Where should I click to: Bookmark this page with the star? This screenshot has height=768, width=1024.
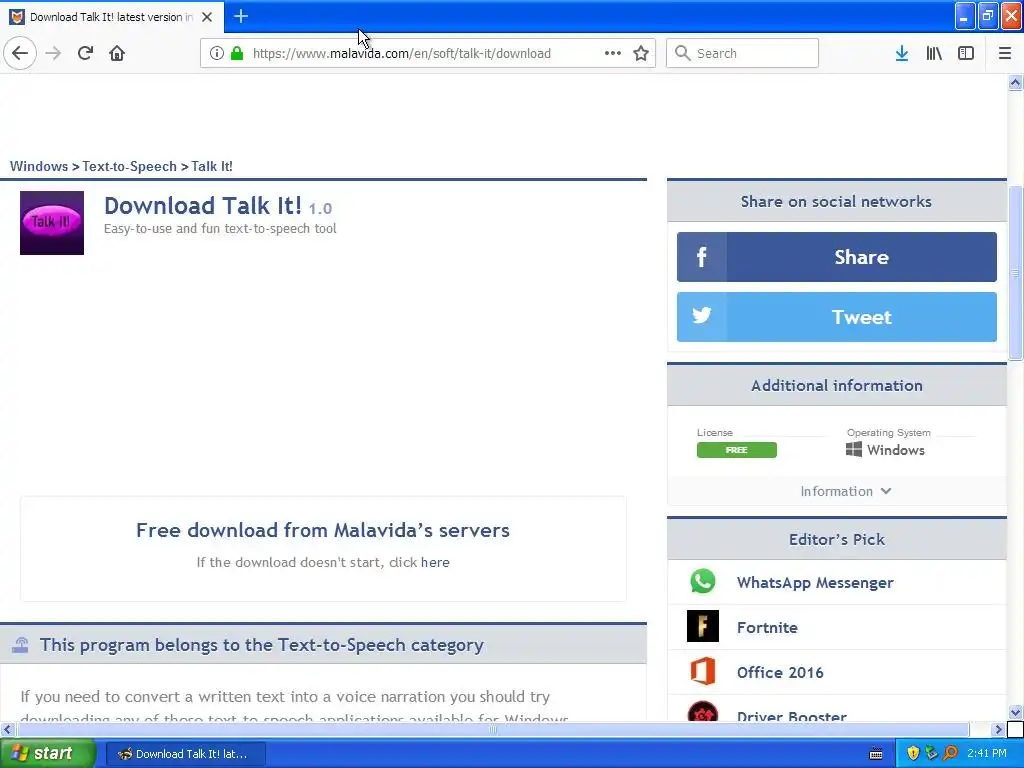(x=641, y=53)
